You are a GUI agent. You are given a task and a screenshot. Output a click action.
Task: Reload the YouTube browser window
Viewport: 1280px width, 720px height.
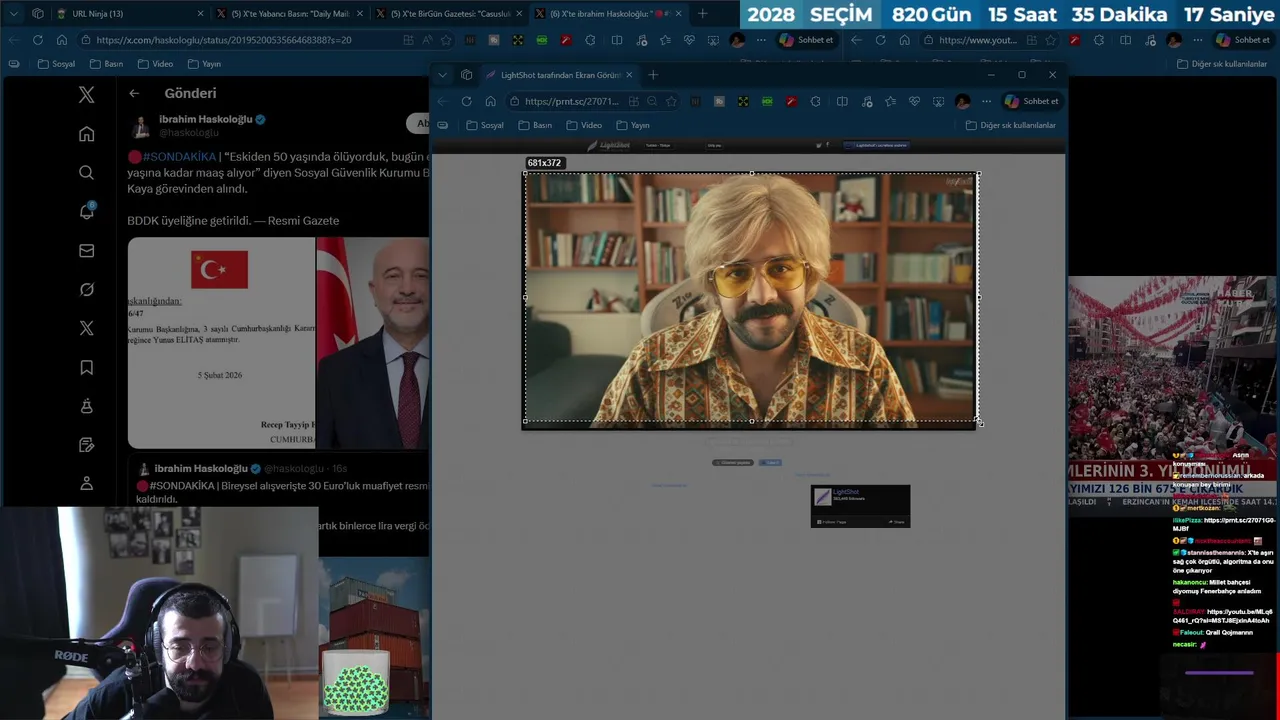coord(880,40)
